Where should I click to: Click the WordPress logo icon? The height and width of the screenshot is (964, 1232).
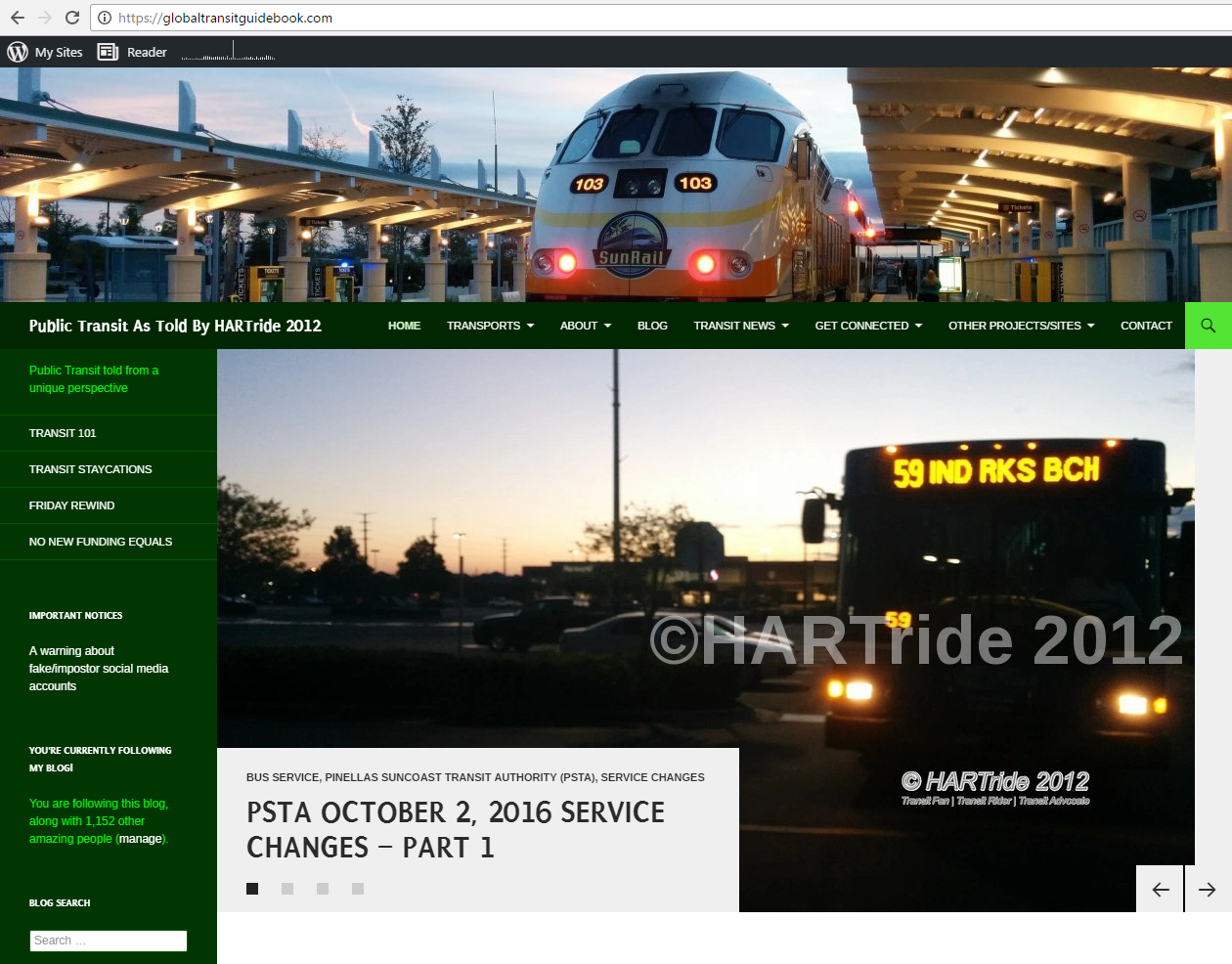(x=18, y=52)
